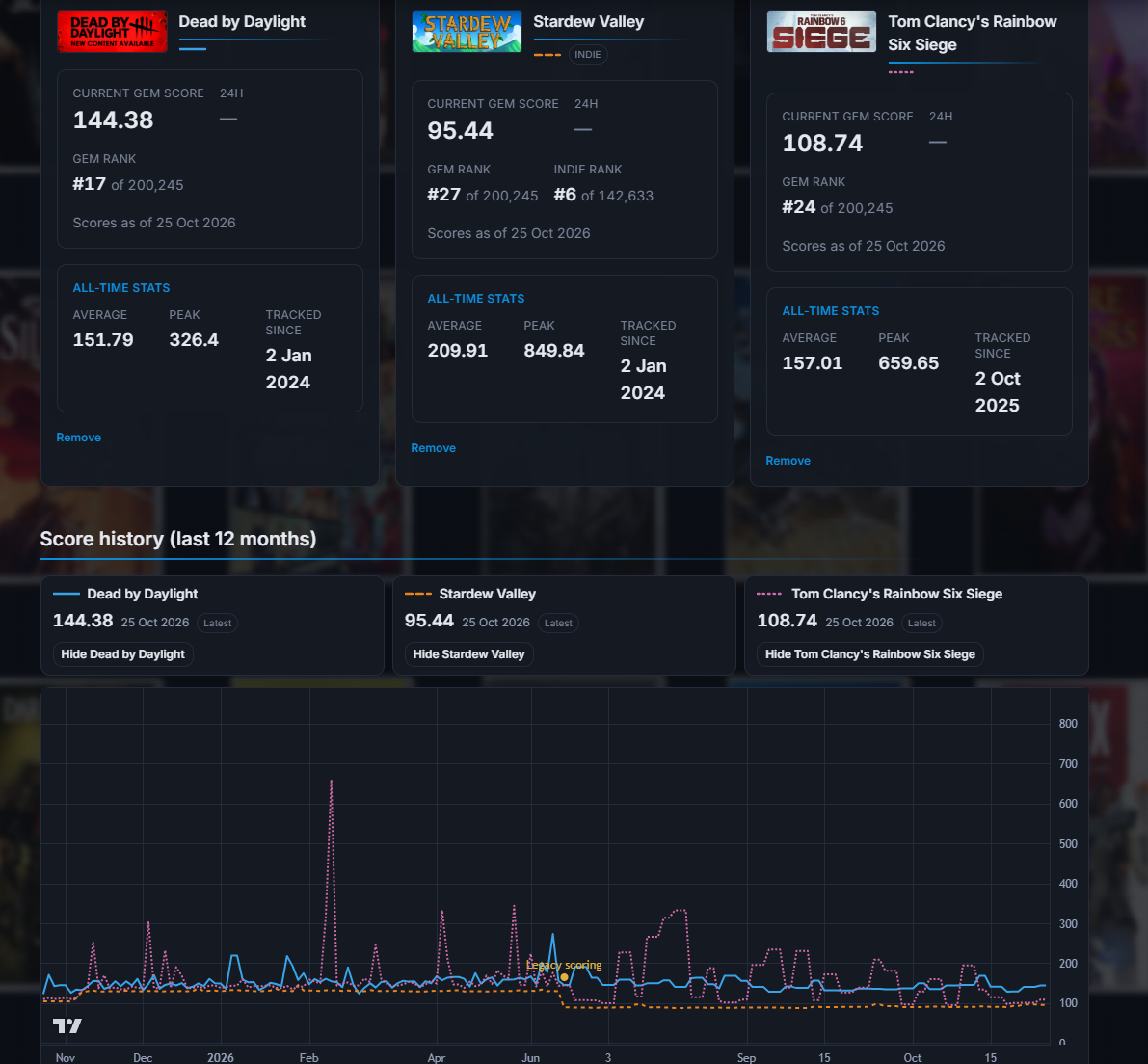Open the Rainbow Six Siege game thumbnail
Viewport: 1148px width, 1064px height.
(820, 32)
